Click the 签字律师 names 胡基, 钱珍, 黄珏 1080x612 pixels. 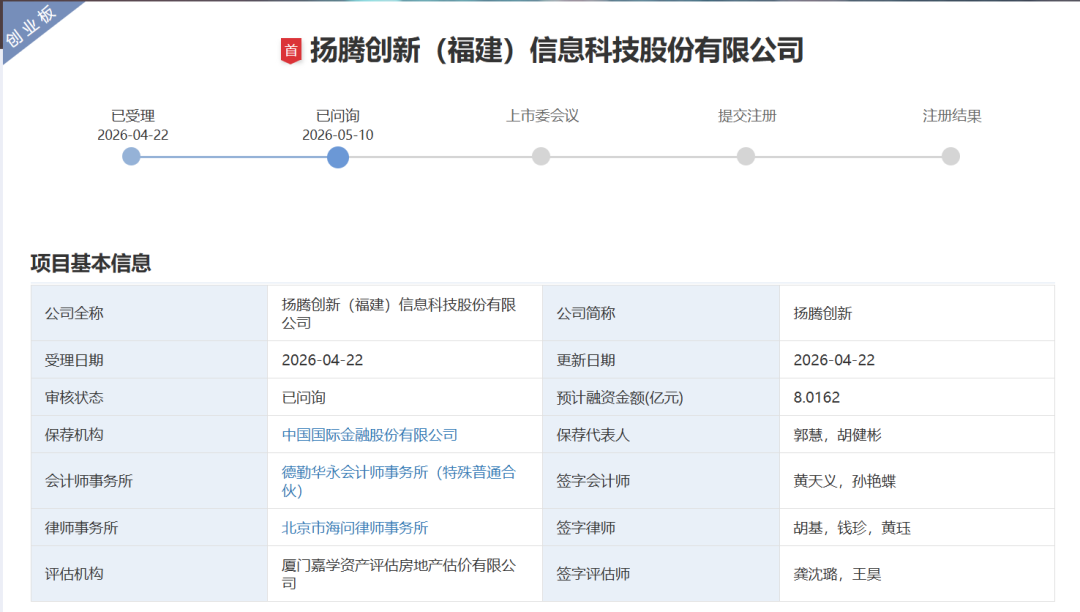click(852, 528)
